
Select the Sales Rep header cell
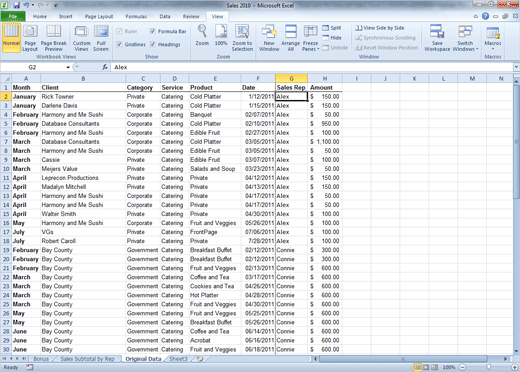[x=291, y=87]
